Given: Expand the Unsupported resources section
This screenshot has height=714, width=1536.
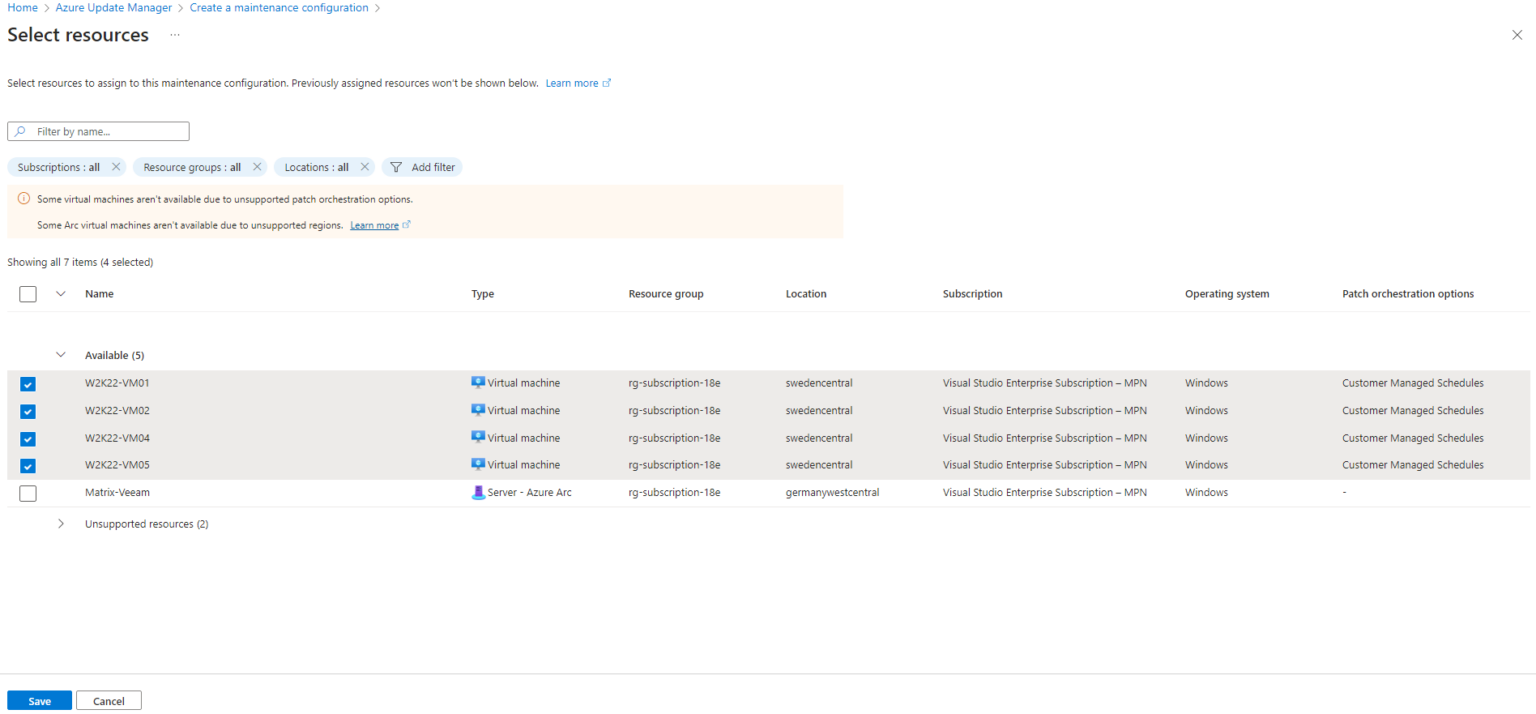Looking at the screenshot, I should pos(61,523).
